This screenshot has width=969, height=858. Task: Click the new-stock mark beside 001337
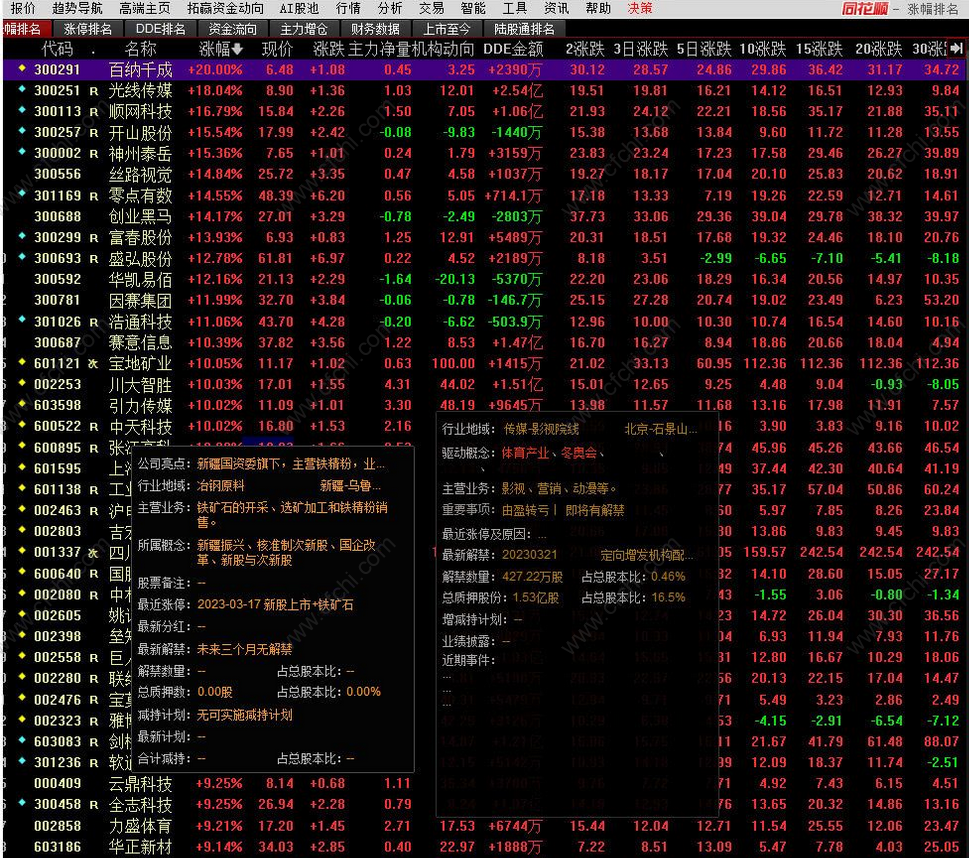coord(93,553)
